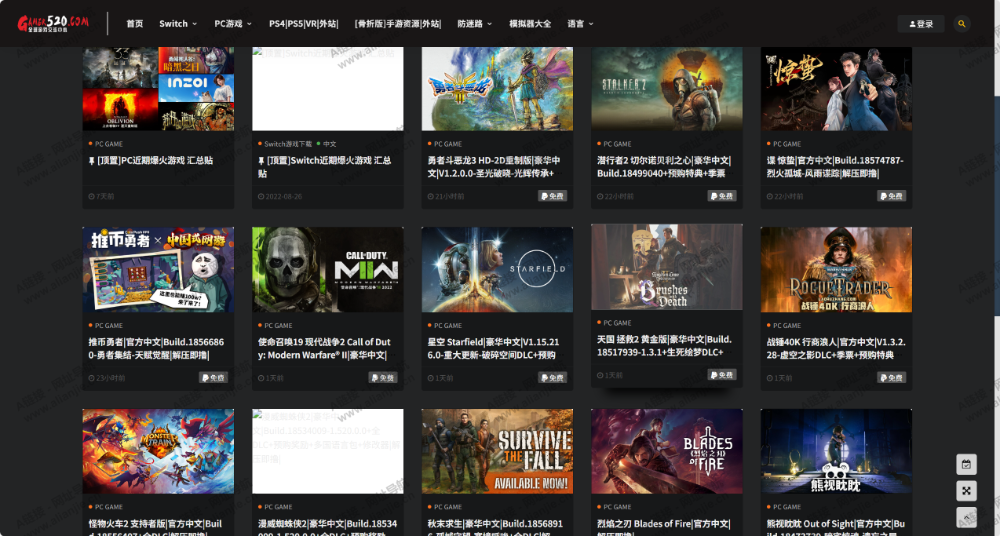Click PC GAME tag above 推币勇者

[108, 325]
